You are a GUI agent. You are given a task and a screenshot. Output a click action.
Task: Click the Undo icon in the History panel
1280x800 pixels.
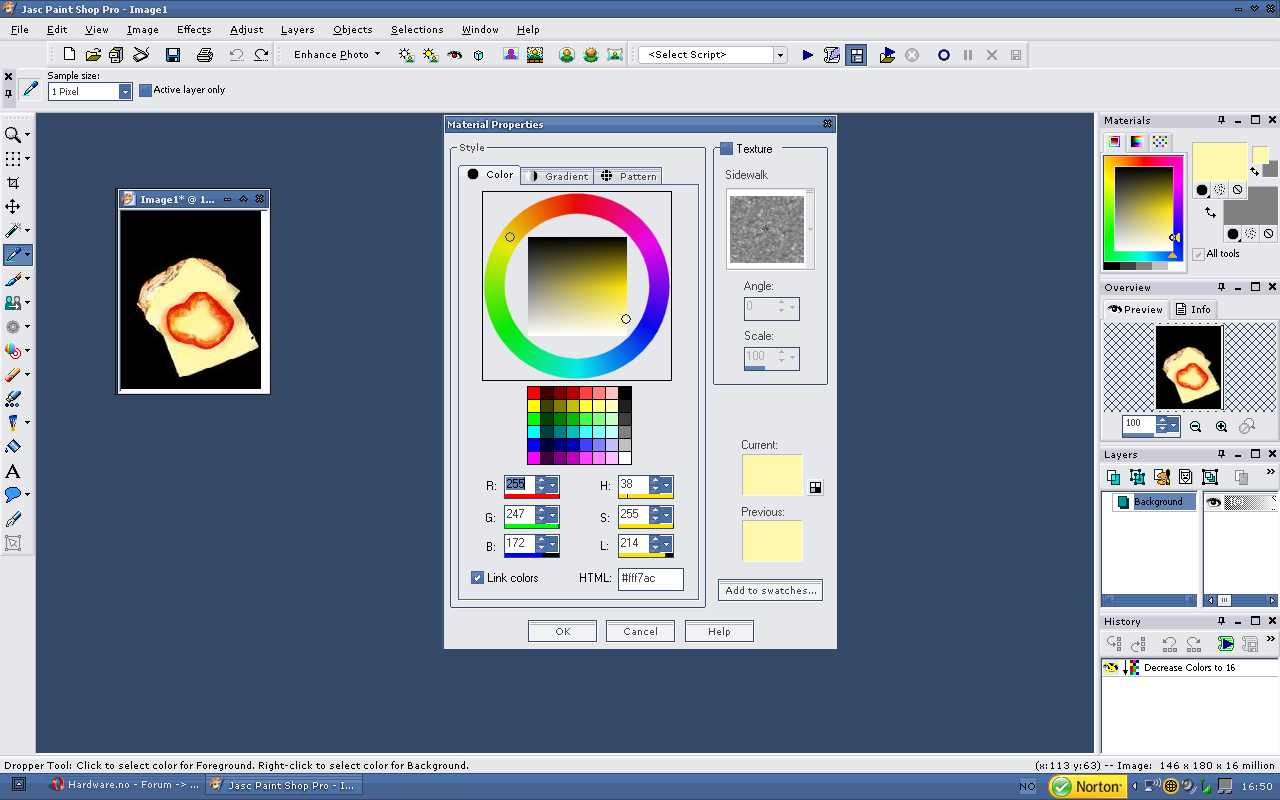pyautogui.click(x=1169, y=644)
